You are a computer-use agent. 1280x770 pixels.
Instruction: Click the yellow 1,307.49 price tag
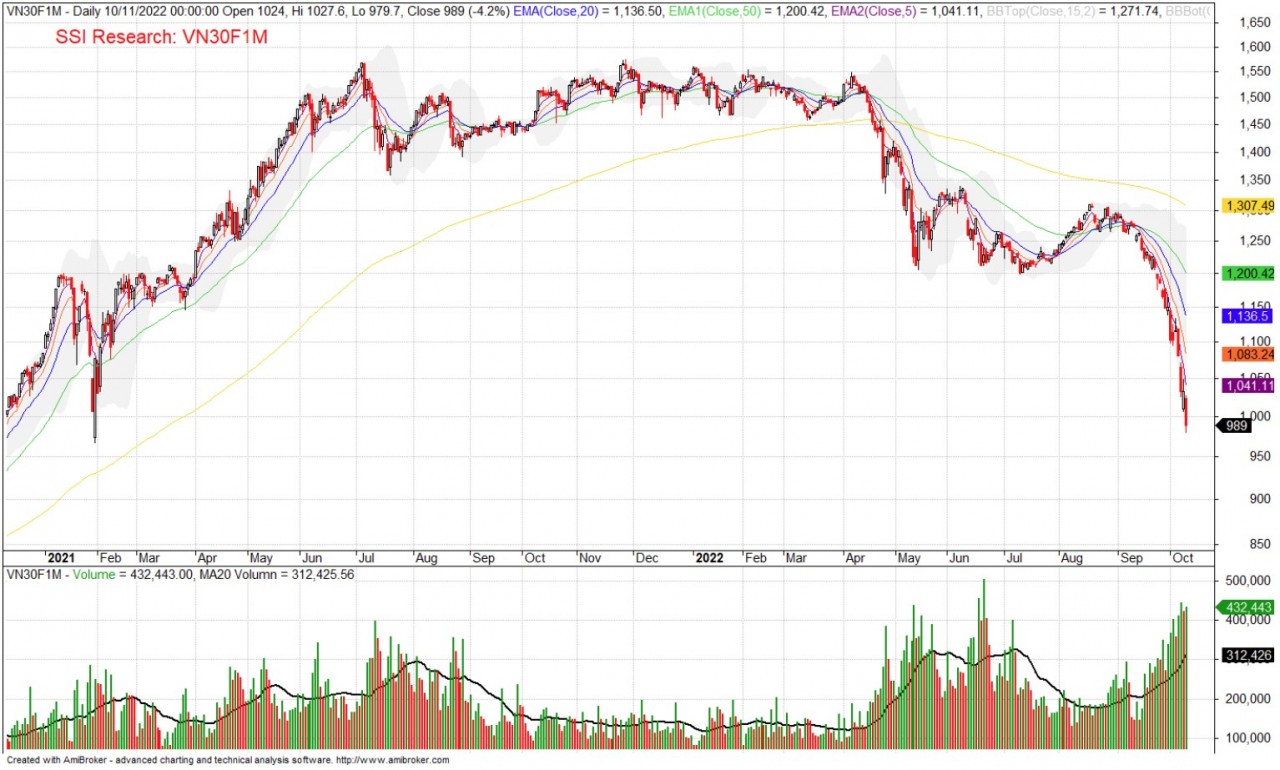pyautogui.click(x=1248, y=206)
